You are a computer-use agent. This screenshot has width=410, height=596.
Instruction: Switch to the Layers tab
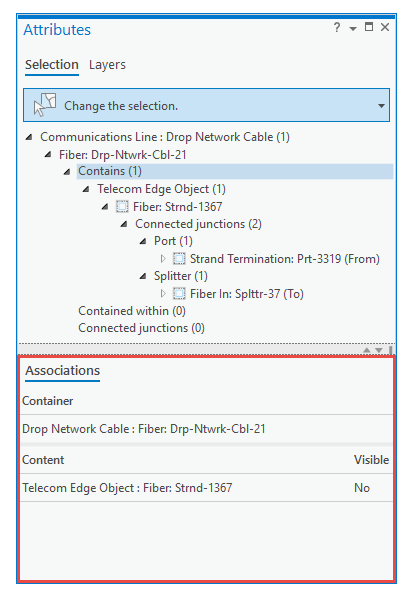pos(107,65)
